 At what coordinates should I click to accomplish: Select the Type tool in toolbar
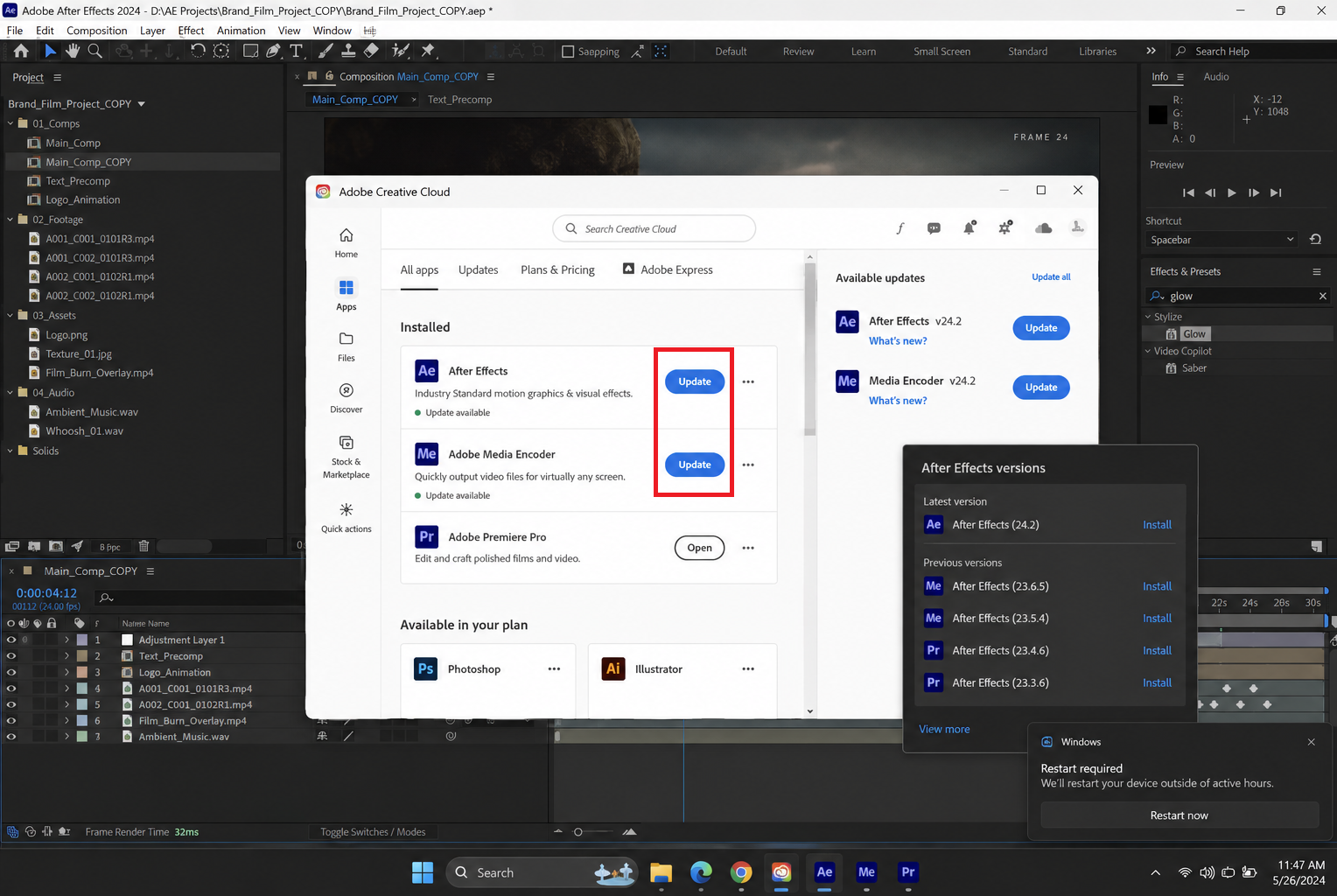296,51
